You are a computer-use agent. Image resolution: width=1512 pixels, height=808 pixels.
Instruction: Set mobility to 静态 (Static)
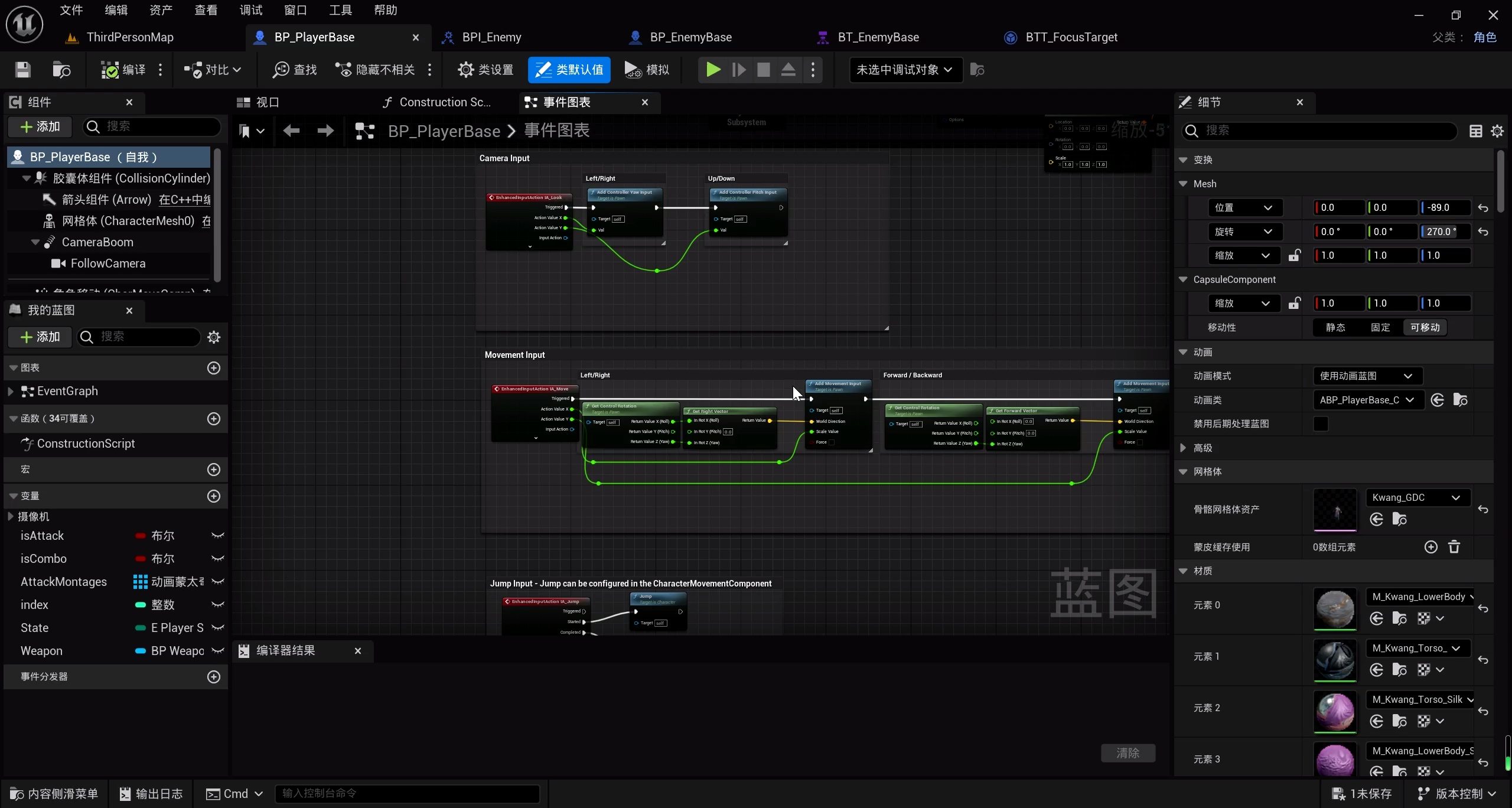point(1335,327)
